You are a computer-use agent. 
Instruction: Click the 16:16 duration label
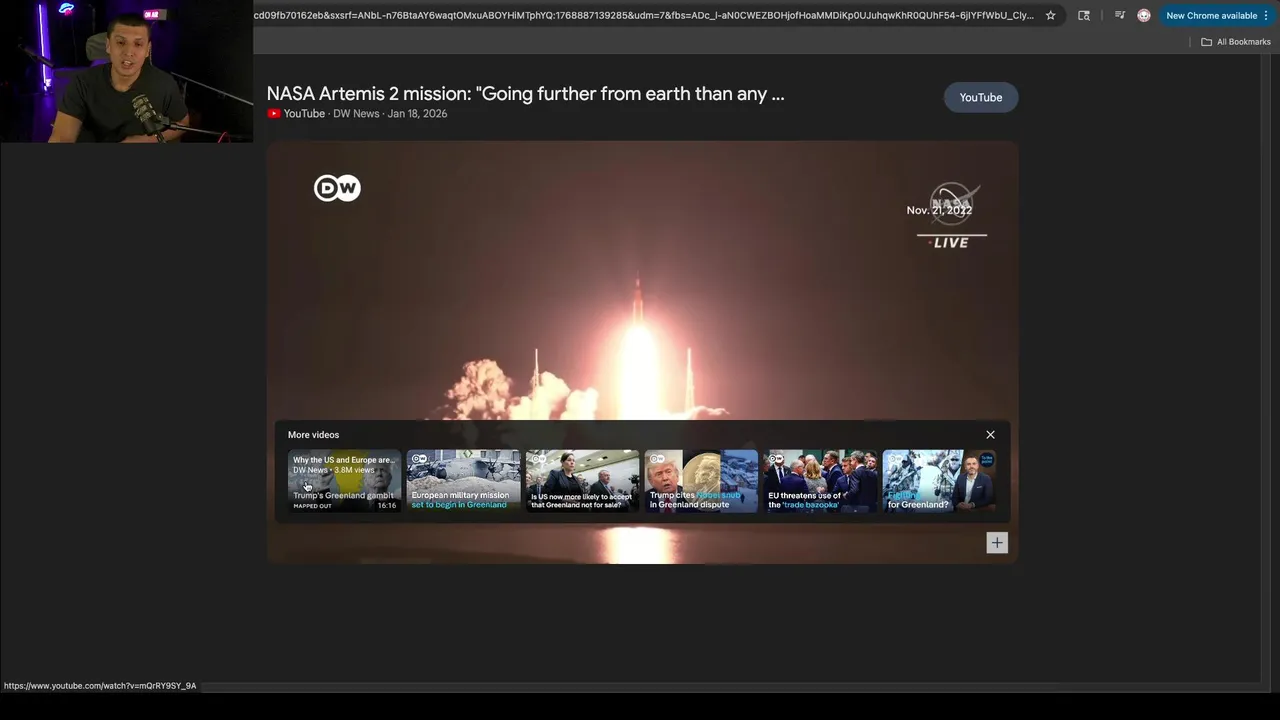click(x=386, y=506)
